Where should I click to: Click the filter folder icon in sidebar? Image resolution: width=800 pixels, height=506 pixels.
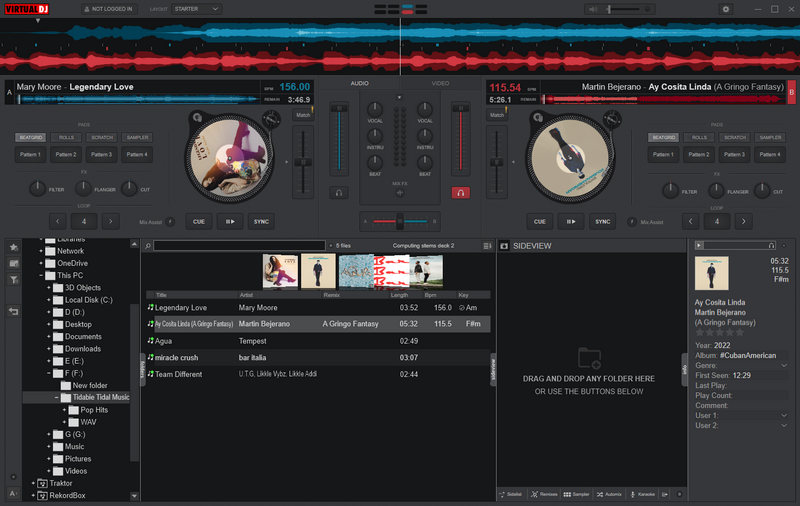coord(14,280)
